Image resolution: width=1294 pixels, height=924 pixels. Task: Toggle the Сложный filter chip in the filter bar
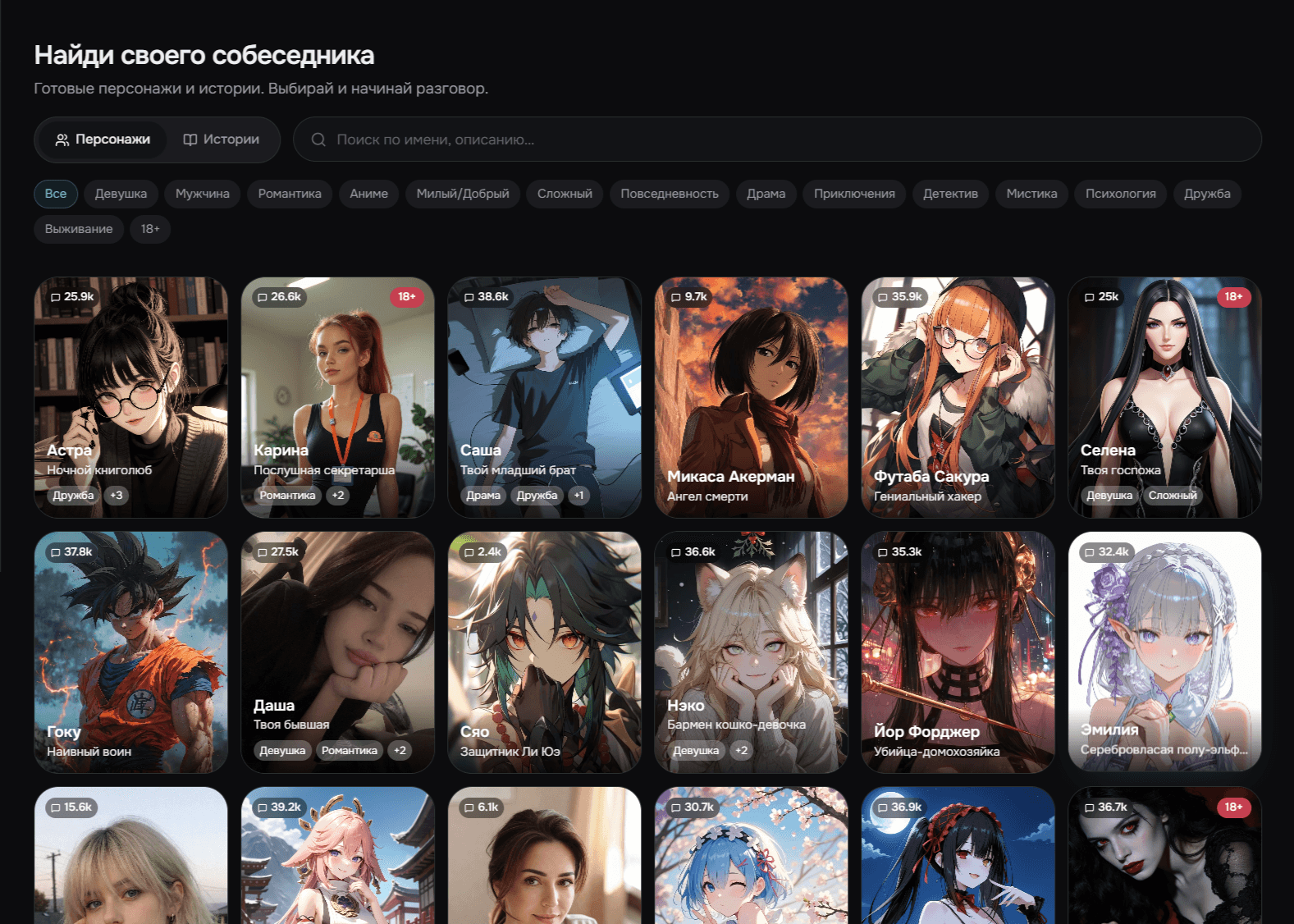coord(565,194)
